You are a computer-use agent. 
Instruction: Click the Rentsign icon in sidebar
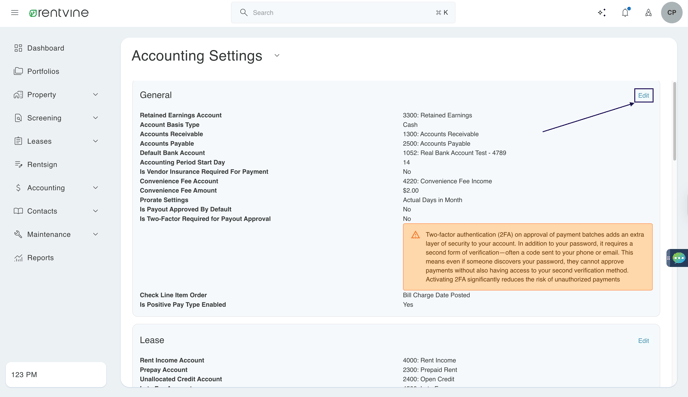pos(18,165)
